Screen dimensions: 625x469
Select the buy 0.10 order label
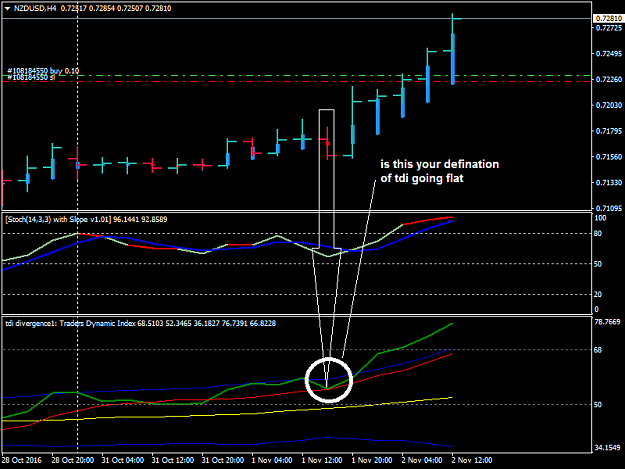coord(64,71)
